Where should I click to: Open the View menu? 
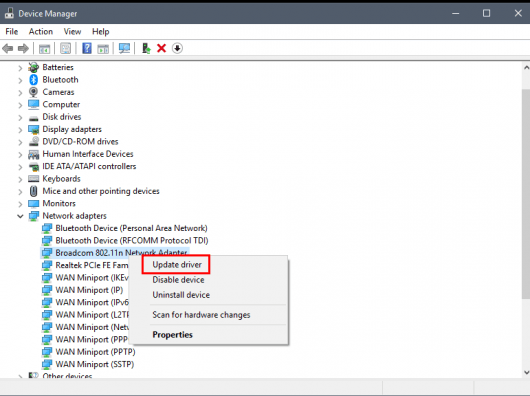(x=72, y=31)
